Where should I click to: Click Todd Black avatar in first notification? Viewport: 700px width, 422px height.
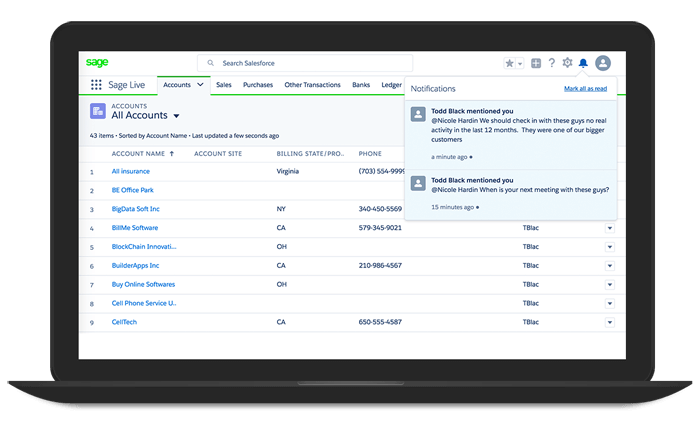[x=418, y=114]
